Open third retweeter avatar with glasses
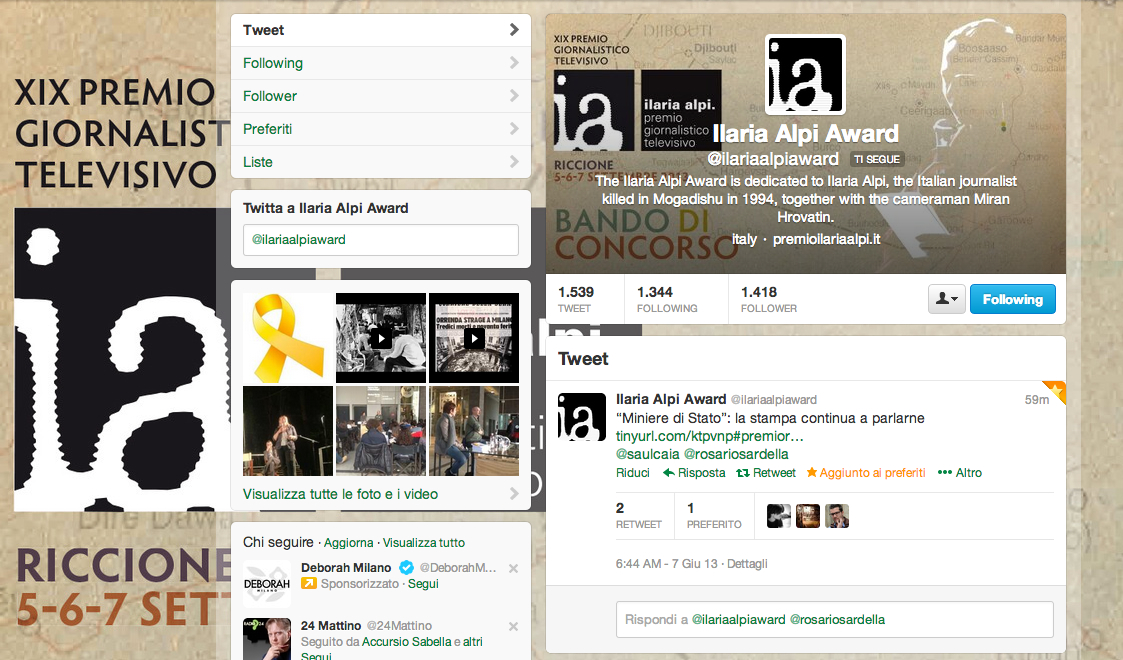The image size is (1123, 660). (837, 516)
